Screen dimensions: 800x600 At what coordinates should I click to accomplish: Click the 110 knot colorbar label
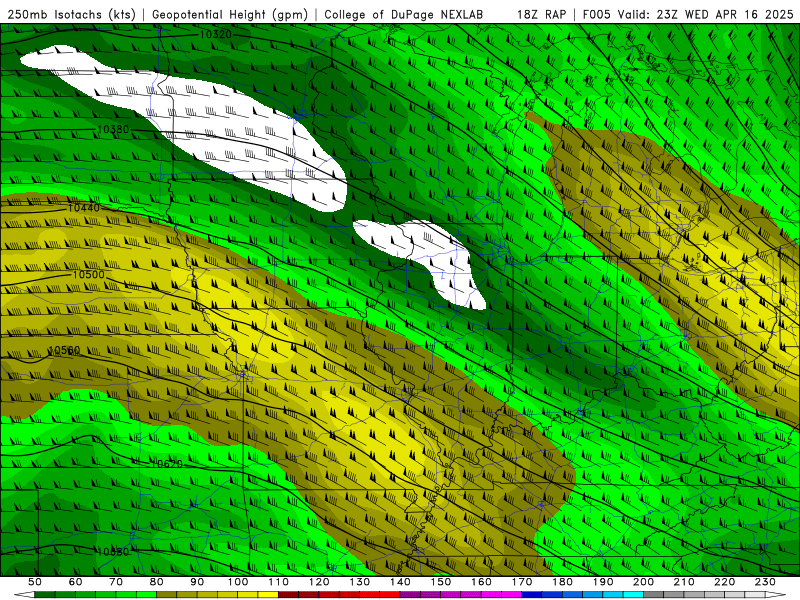coord(279,582)
